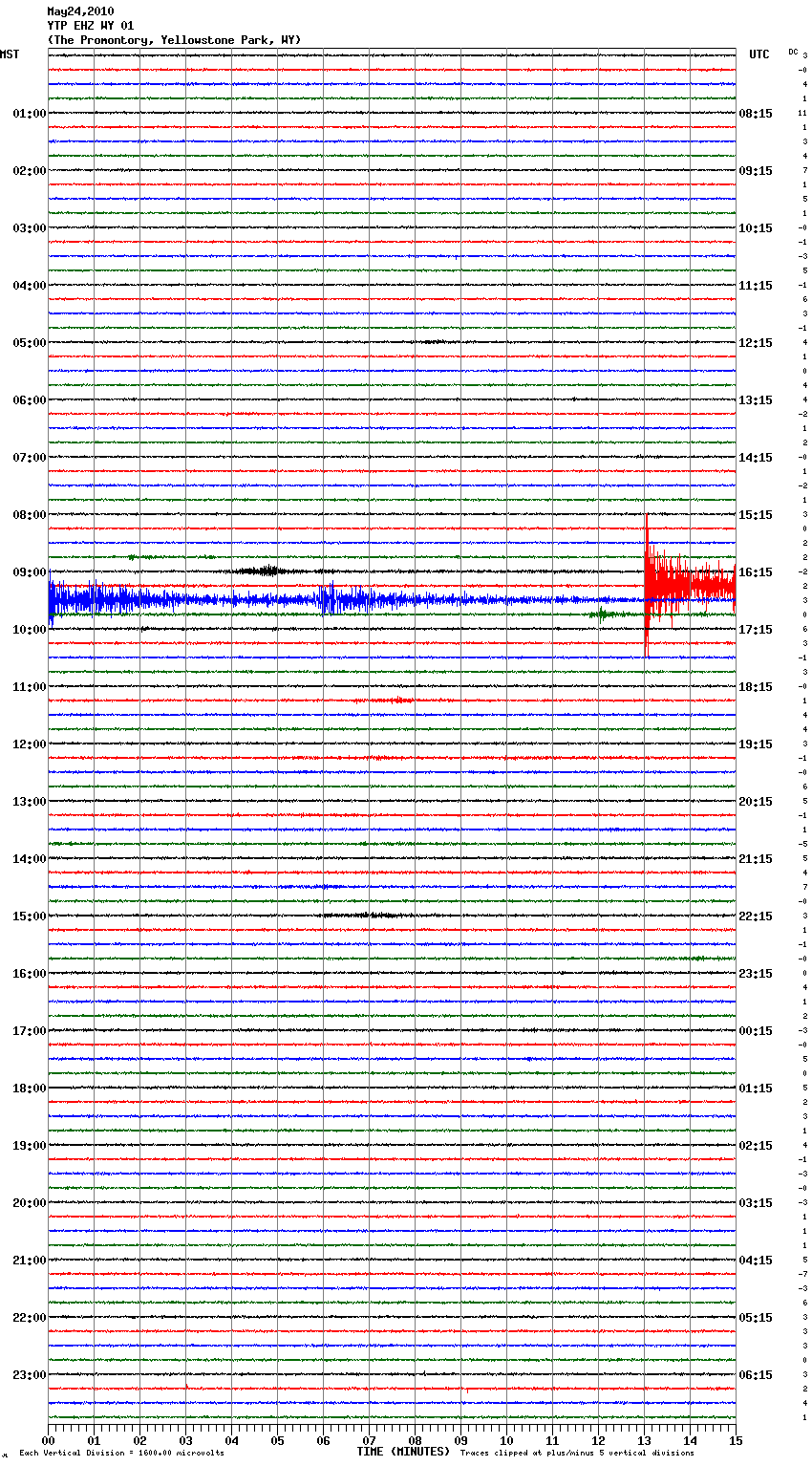Select the 15:00 MST time label
Image resolution: width=812 pixels, height=1466 pixels.
coord(29,916)
